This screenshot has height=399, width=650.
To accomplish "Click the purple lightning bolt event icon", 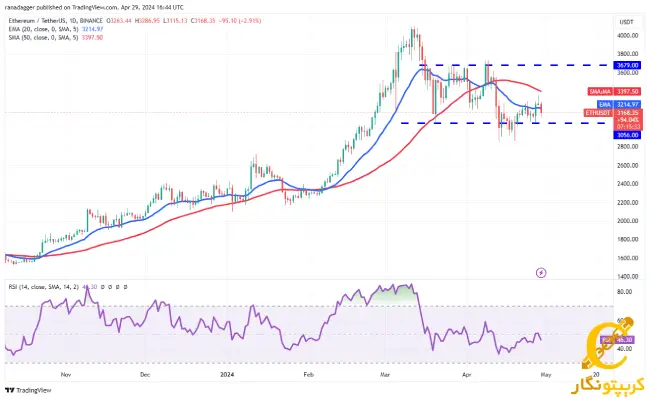I will (541, 273).
